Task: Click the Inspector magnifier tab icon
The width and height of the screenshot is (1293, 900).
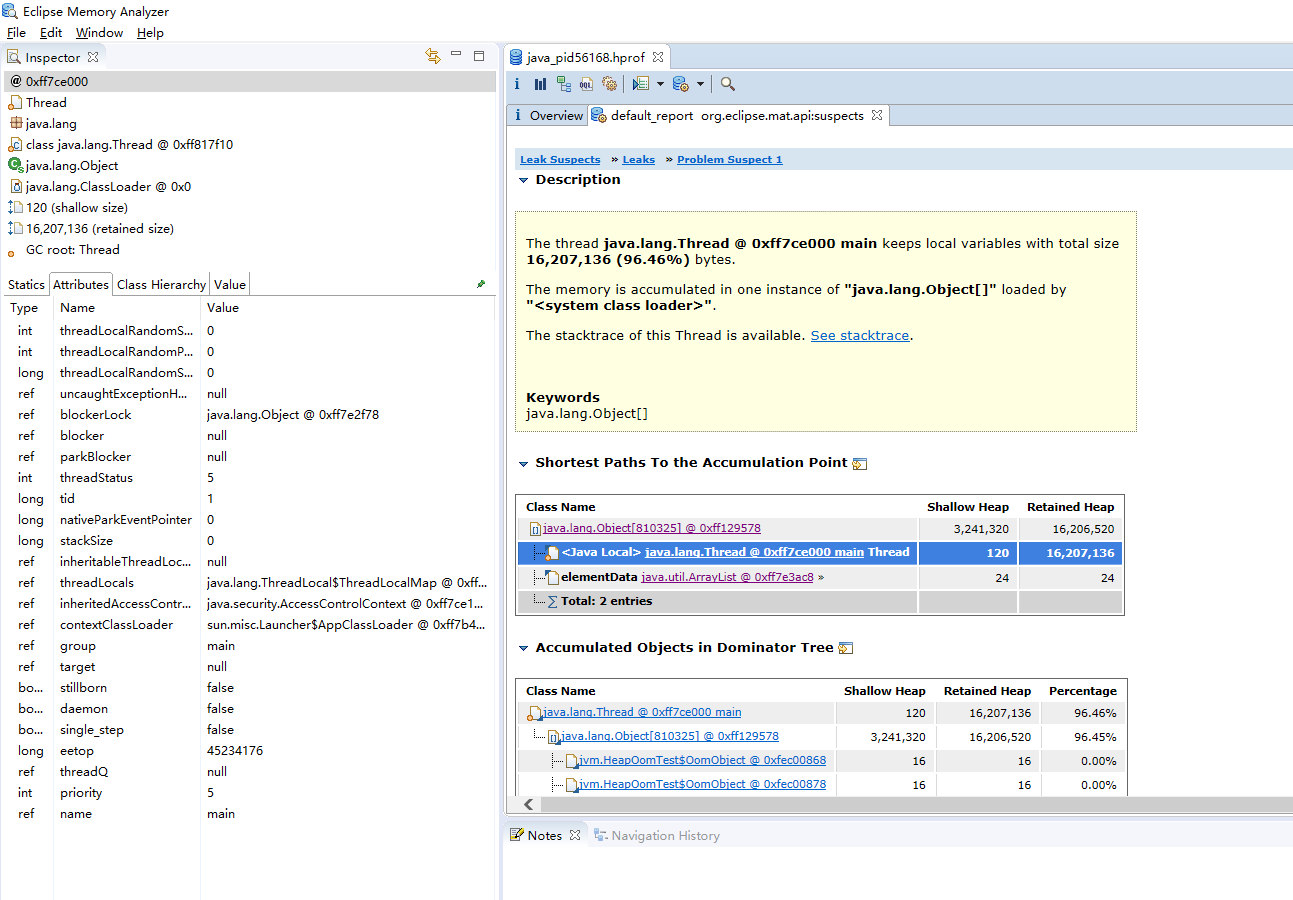Action: [14, 57]
